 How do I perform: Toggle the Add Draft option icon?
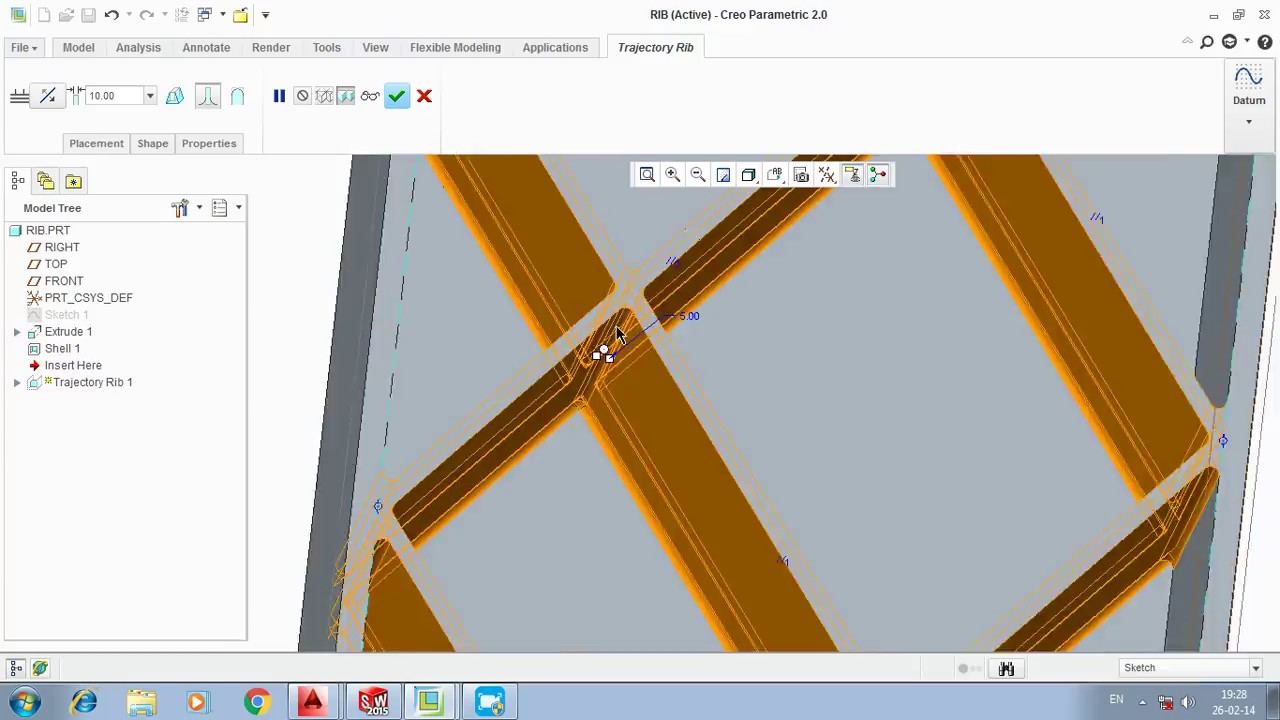(x=175, y=96)
